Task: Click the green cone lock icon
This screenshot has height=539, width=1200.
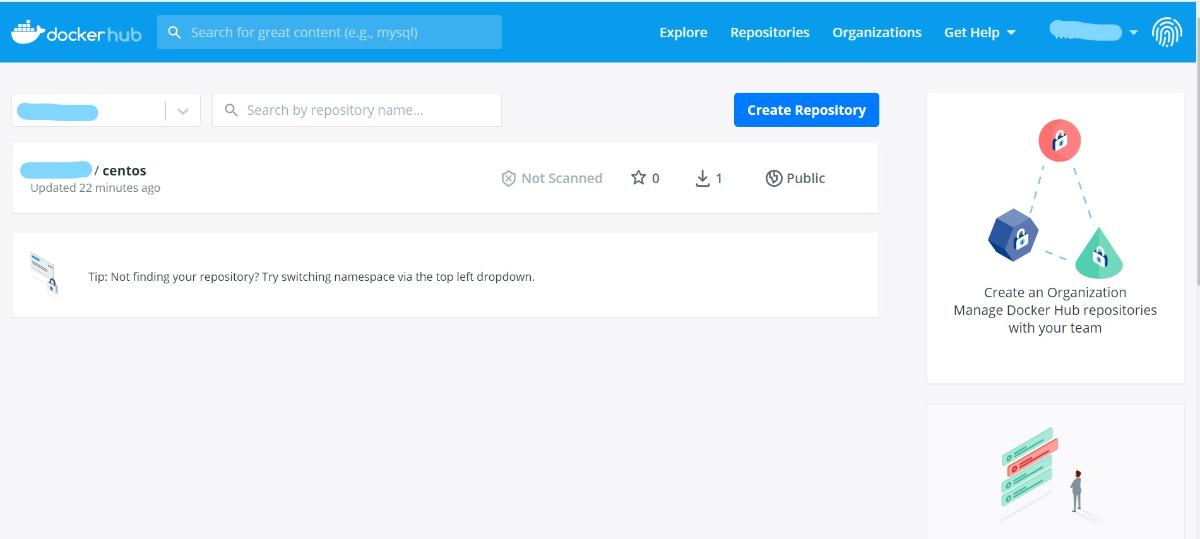Action: click(x=1099, y=254)
